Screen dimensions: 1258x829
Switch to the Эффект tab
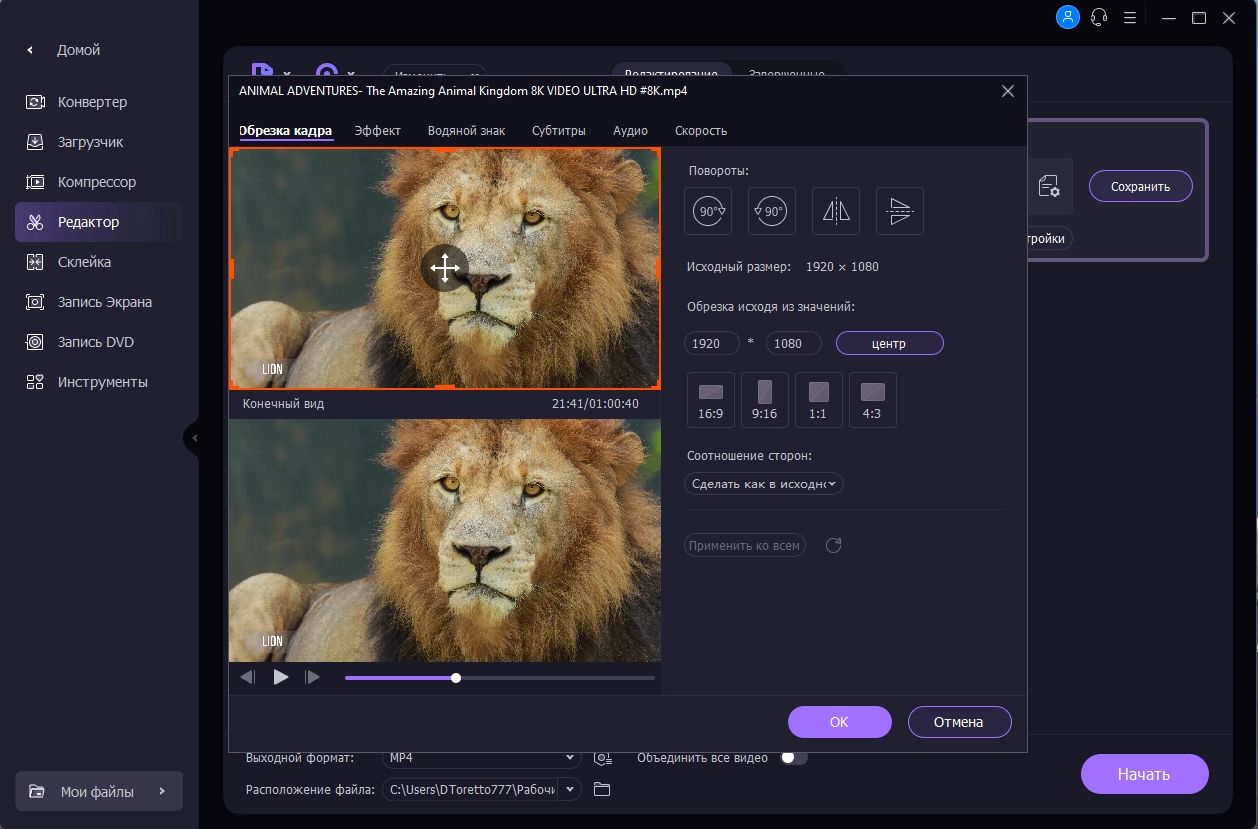pos(378,131)
